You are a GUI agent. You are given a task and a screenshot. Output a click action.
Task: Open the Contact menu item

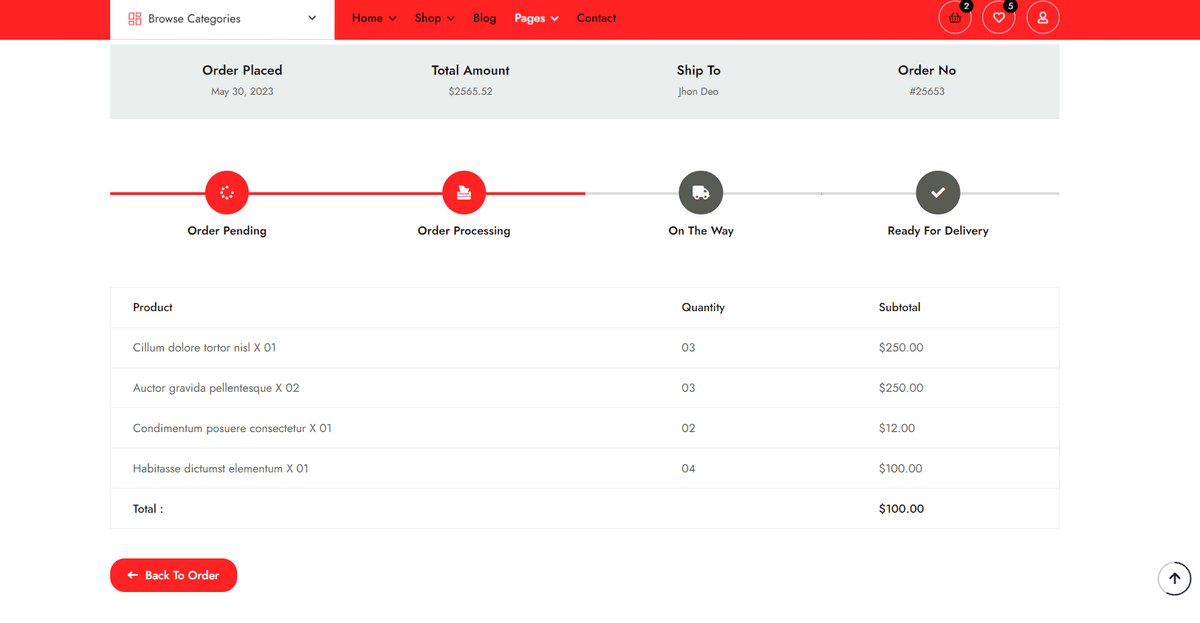coord(596,18)
